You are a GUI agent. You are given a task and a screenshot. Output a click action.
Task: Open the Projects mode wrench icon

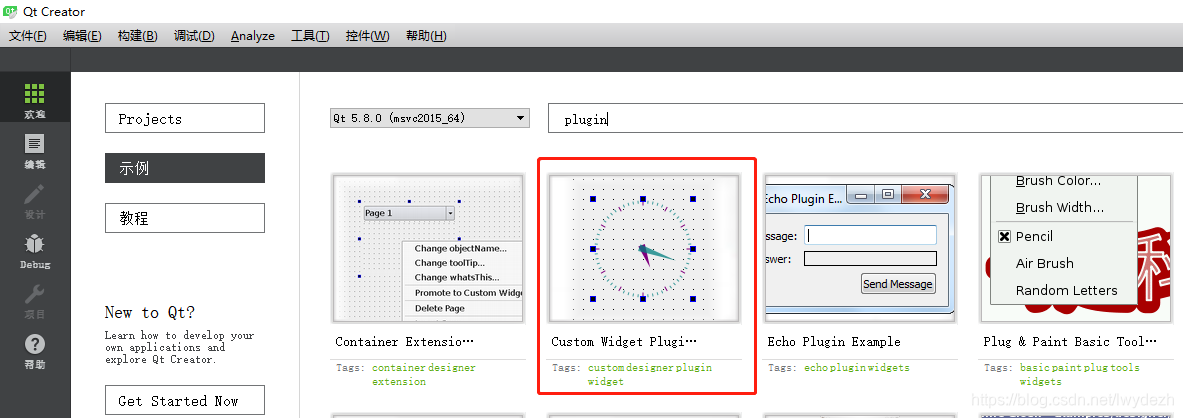[35, 294]
